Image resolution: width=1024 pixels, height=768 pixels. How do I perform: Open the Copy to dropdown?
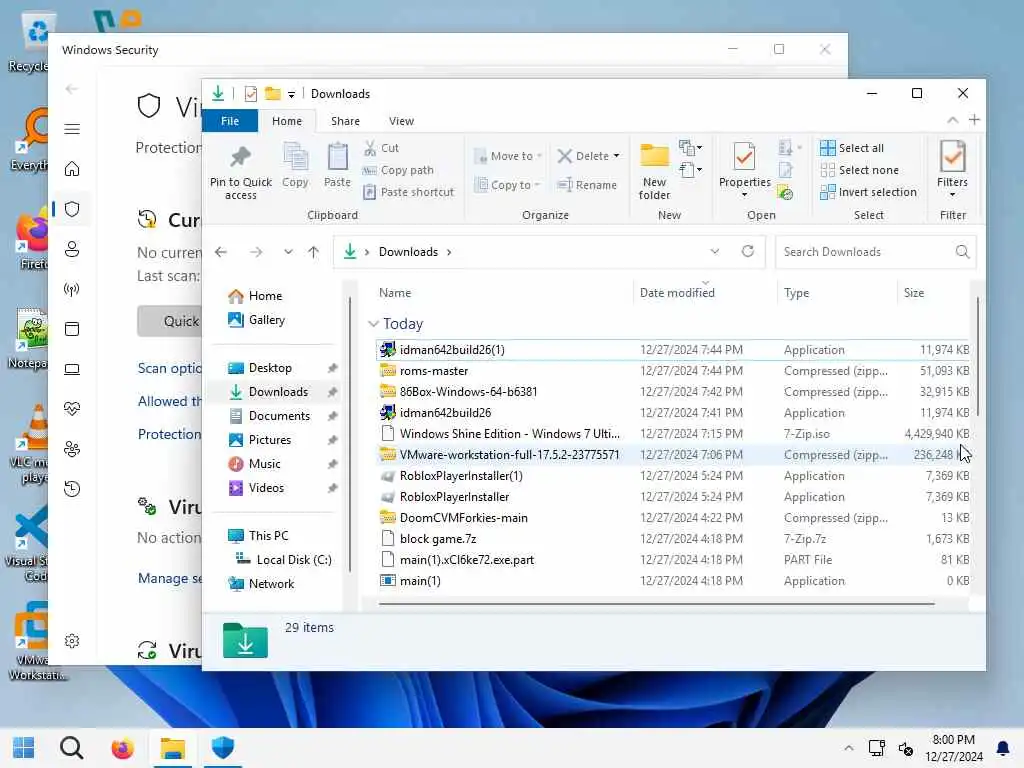[508, 185]
